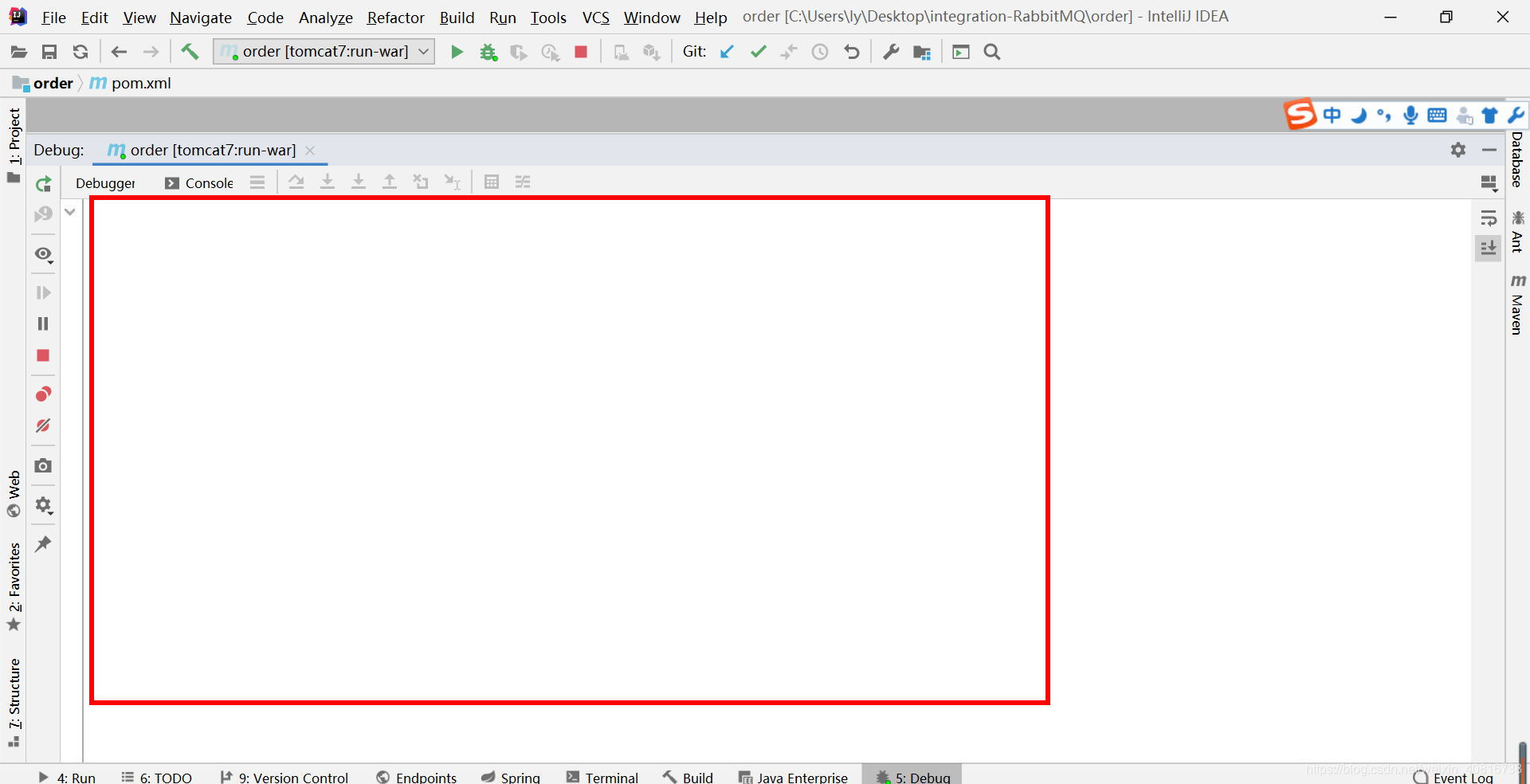
Task: Click Evaluate Expression calculator icon
Action: (x=492, y=182)
